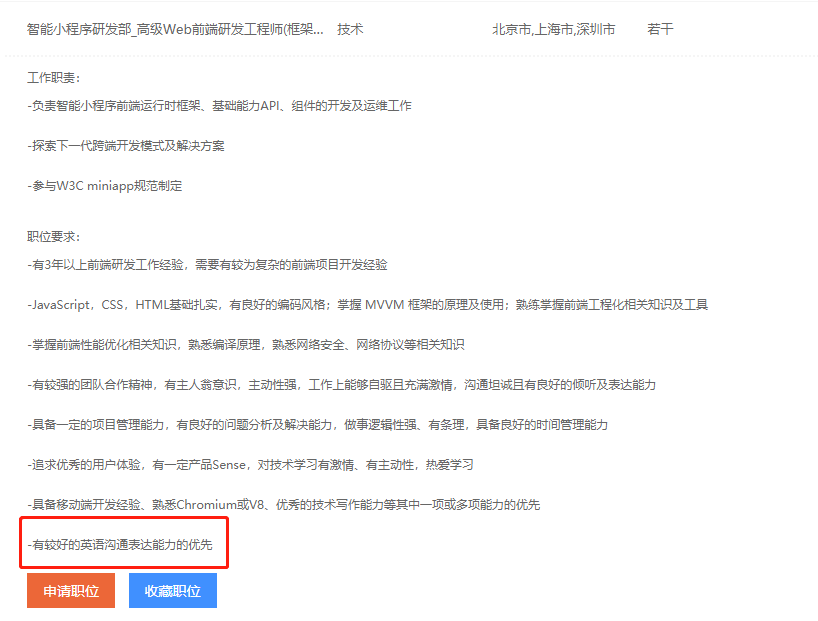This screenshot has width=818, height=621.
Task: Click the line 有较好的英语沟通表达能力的优先
Action: [x=120, y=545]
